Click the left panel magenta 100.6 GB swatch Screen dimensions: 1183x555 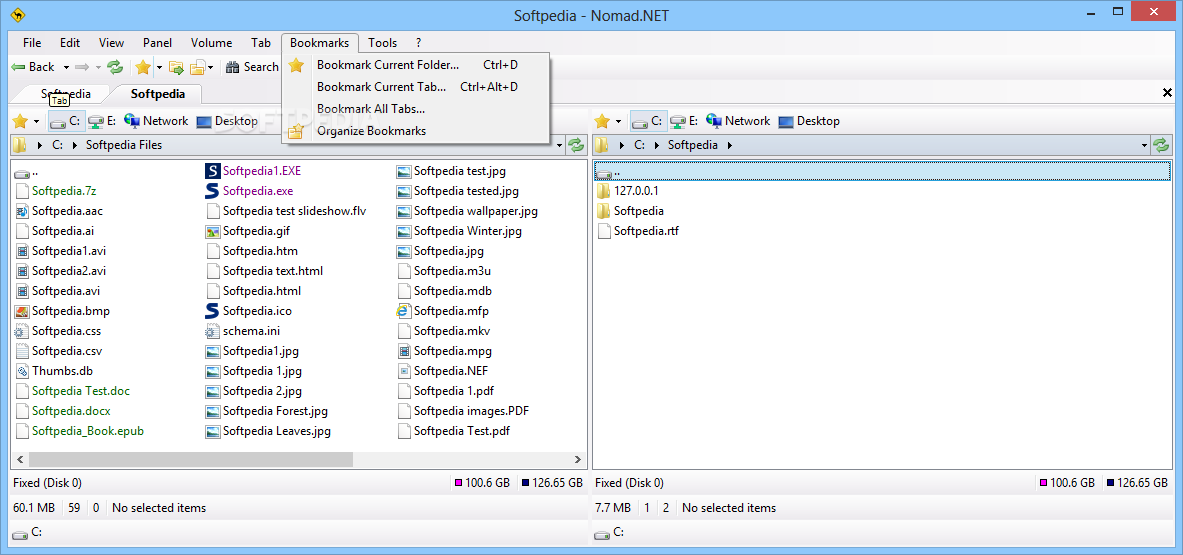[458, 483]
